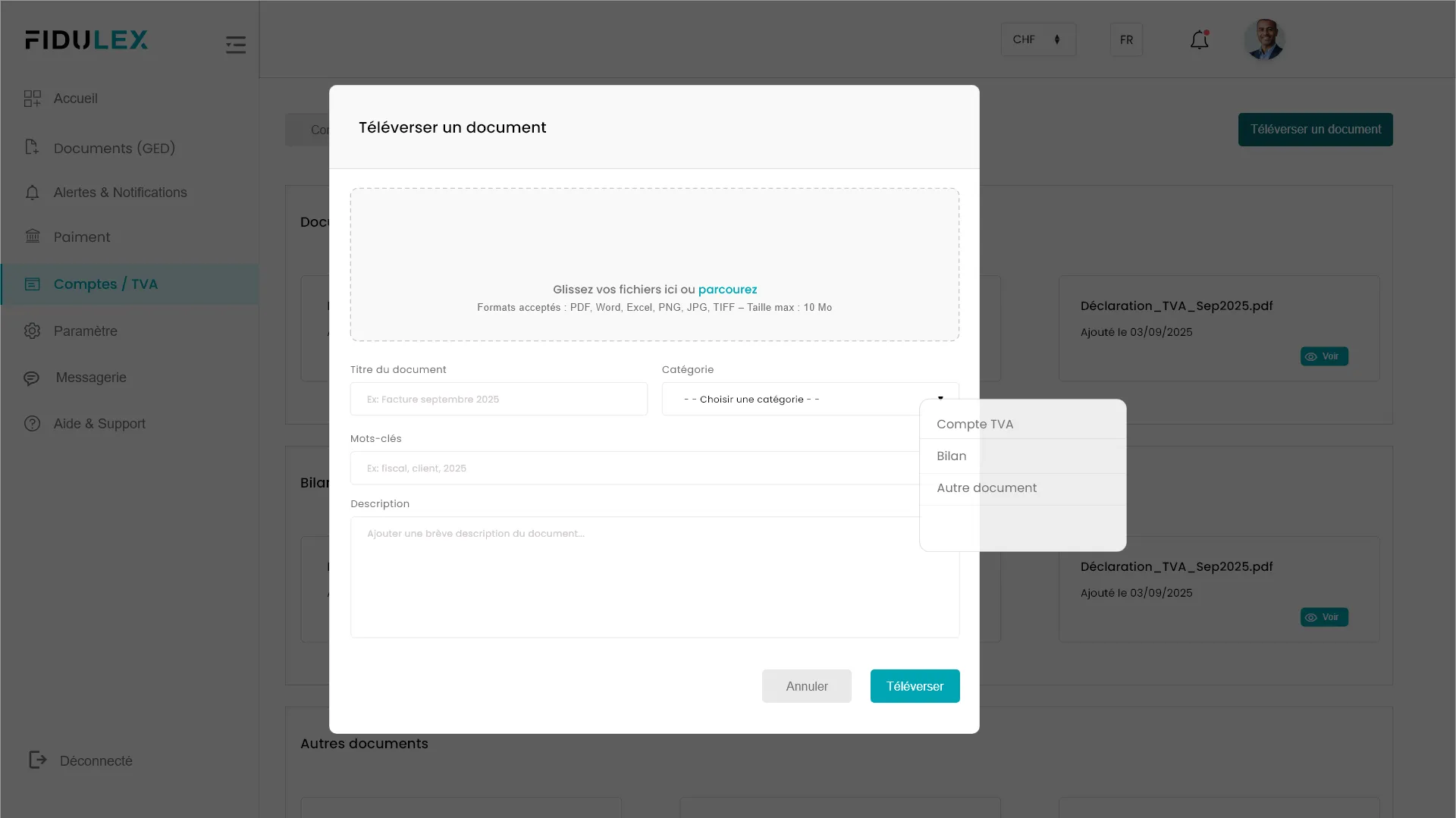Click the Déconnecté logout icon
This screenshot has width=1456, height=818.
pos(38,760)
